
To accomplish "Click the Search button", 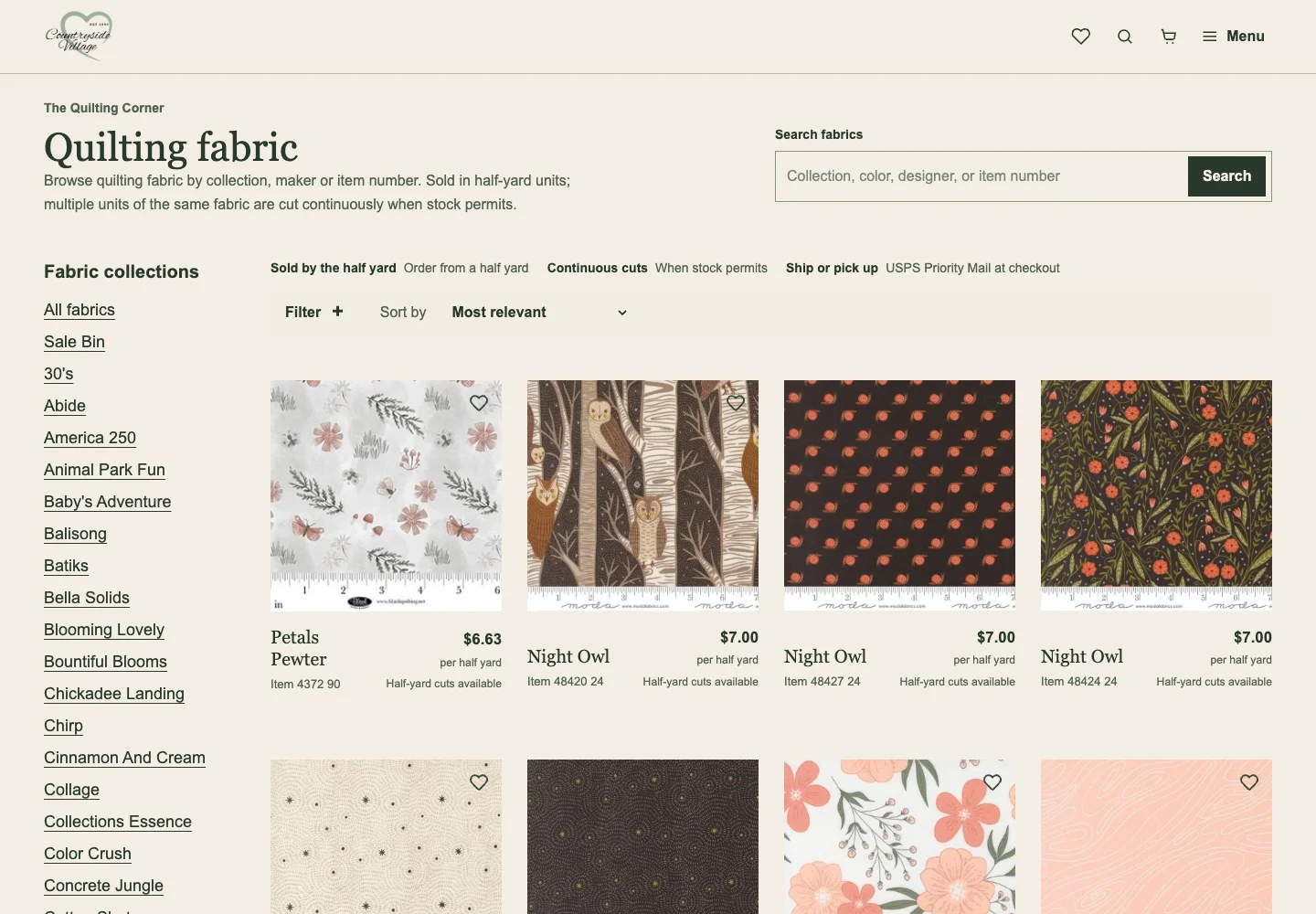I will pyautogui.click(x=1226, y=176).
